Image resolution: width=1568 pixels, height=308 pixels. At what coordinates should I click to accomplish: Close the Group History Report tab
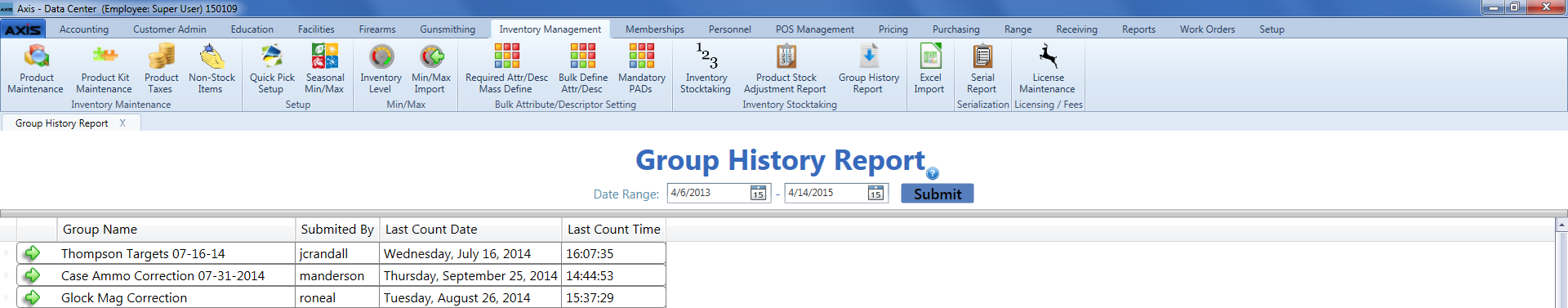(x=122, y=123)
